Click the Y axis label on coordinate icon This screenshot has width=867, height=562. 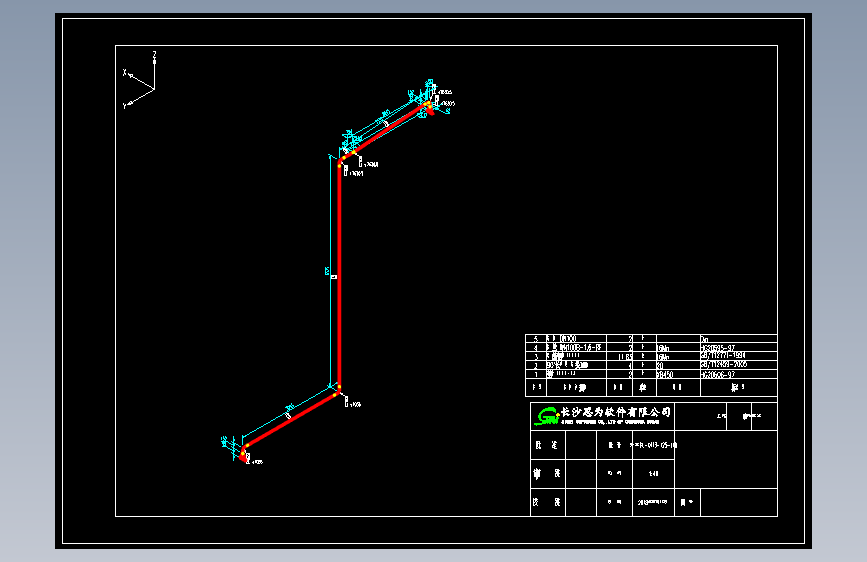(124, 106)
